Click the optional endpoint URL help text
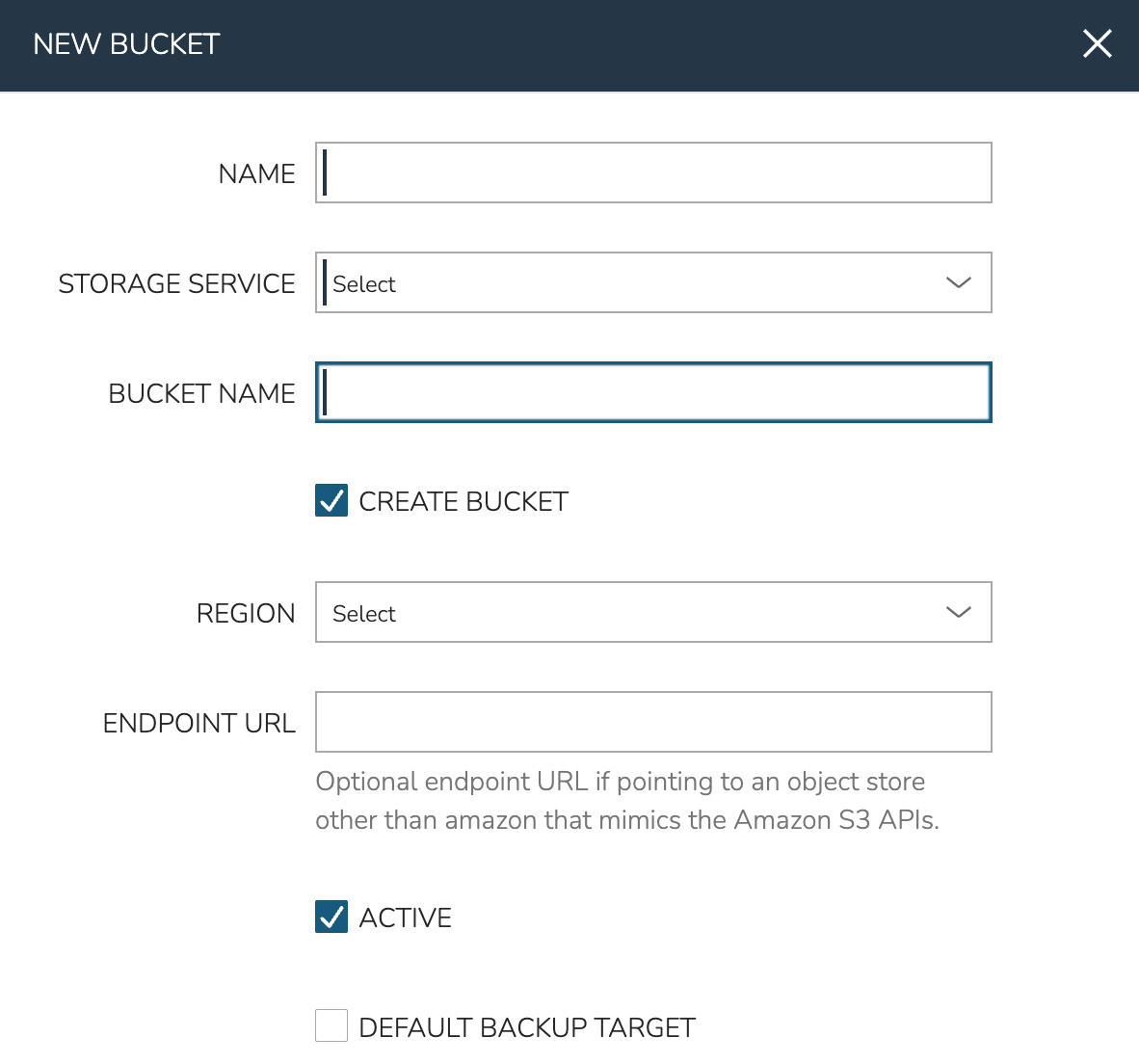The width and height of the screenshot is (1139, 1064). [626, 801]
